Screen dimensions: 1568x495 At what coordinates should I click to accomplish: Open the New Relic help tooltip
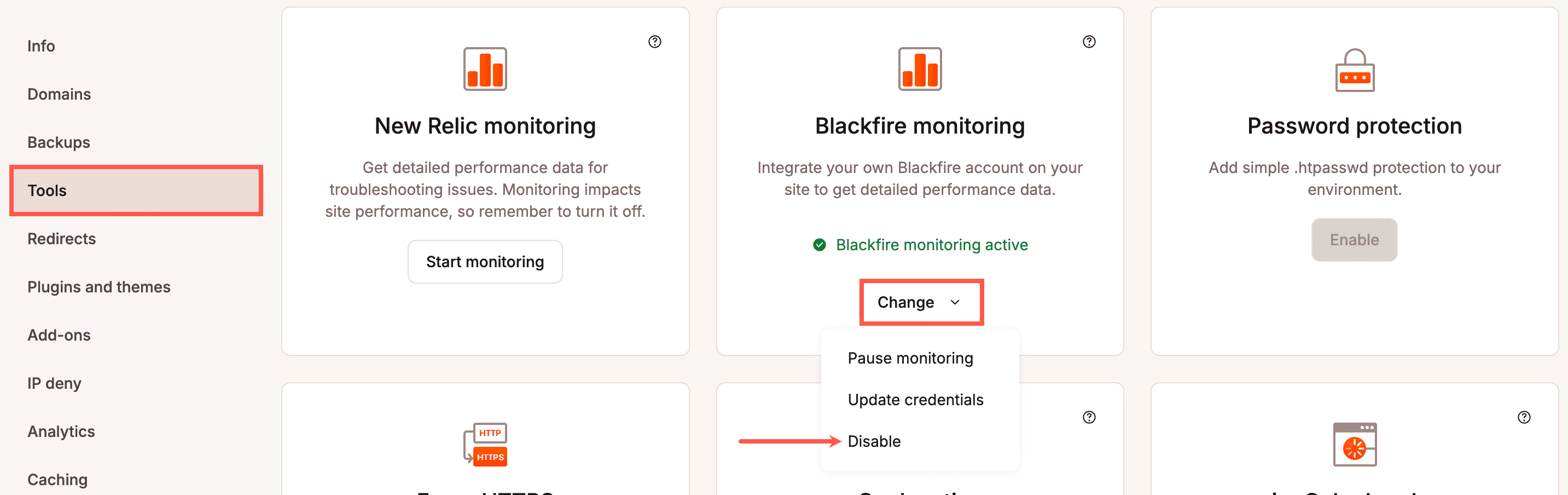coord(655,42)
